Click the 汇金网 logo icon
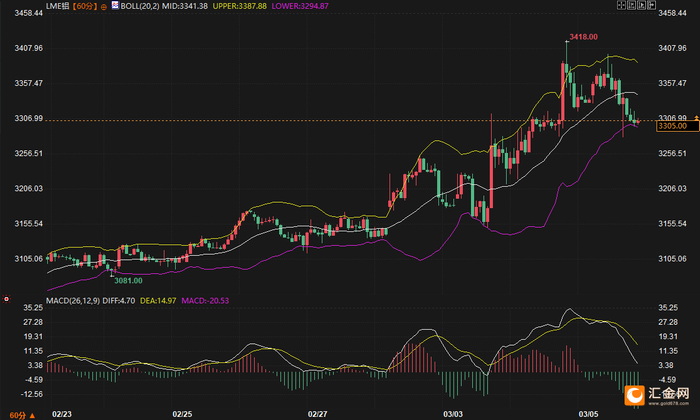 pyautogui.click(x=634, y=395)
